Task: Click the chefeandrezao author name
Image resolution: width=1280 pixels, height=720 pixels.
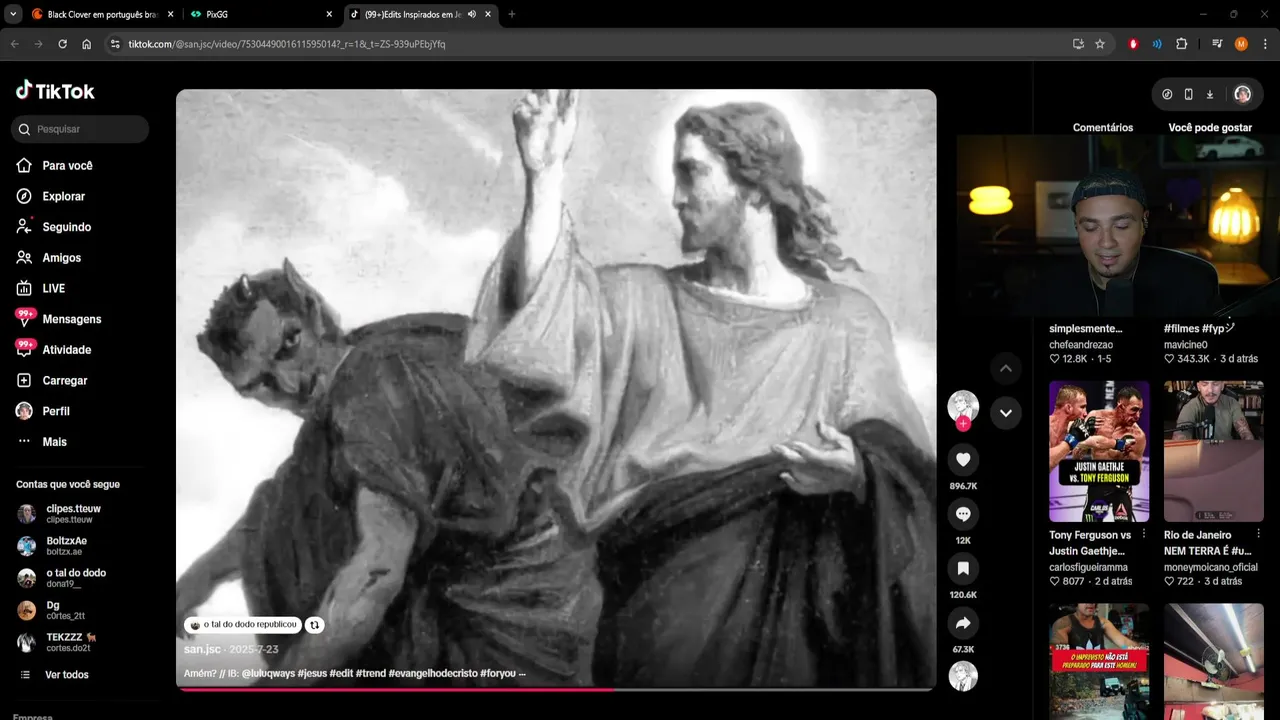Action: tap(1081, 345)
